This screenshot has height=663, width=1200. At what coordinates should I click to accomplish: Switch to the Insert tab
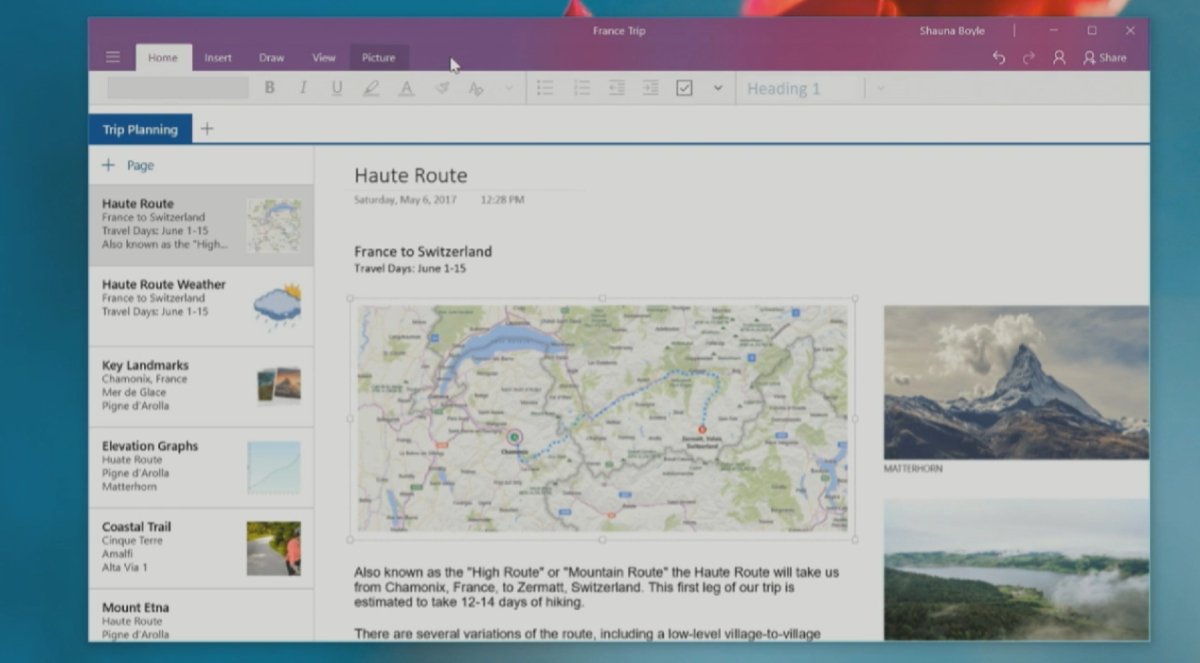tap(218, 58)
